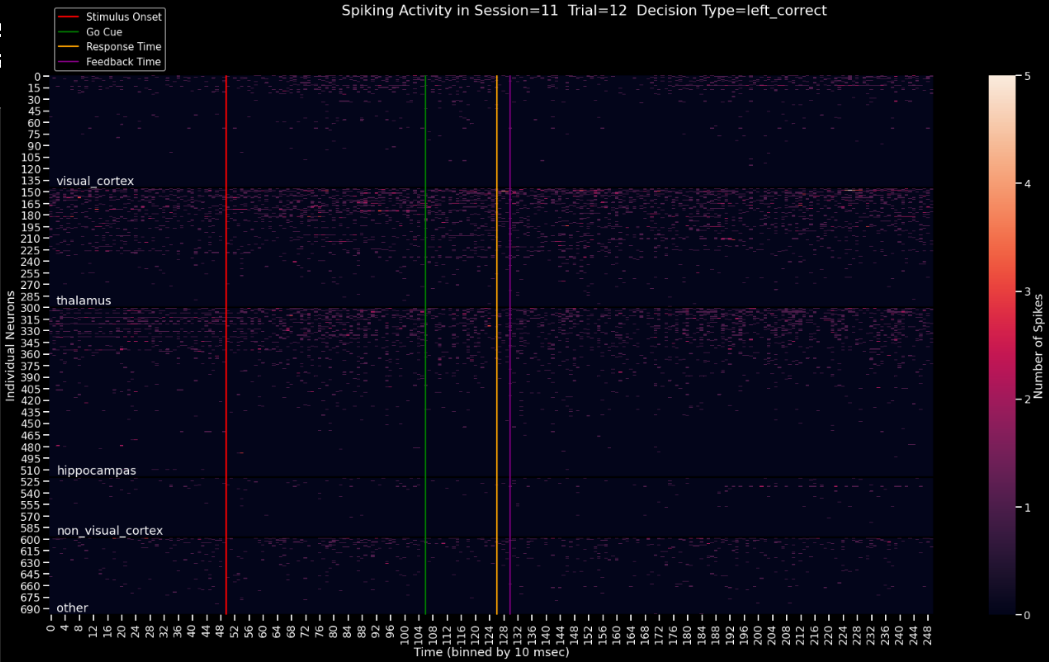
Task: Click the visual_cortex region label
Action: click(95, 181)
